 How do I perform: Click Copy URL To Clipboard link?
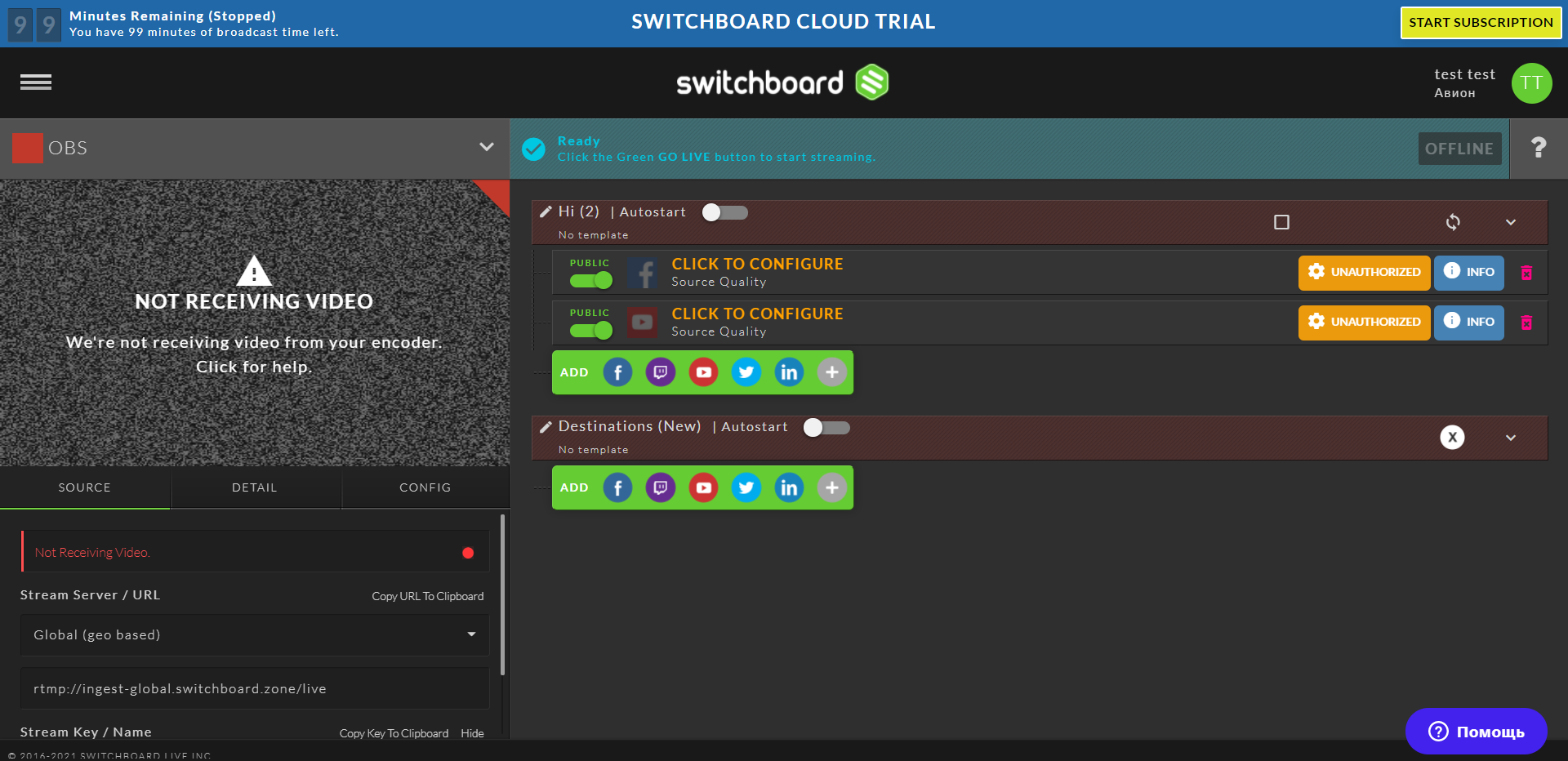[x=428, y=597]
